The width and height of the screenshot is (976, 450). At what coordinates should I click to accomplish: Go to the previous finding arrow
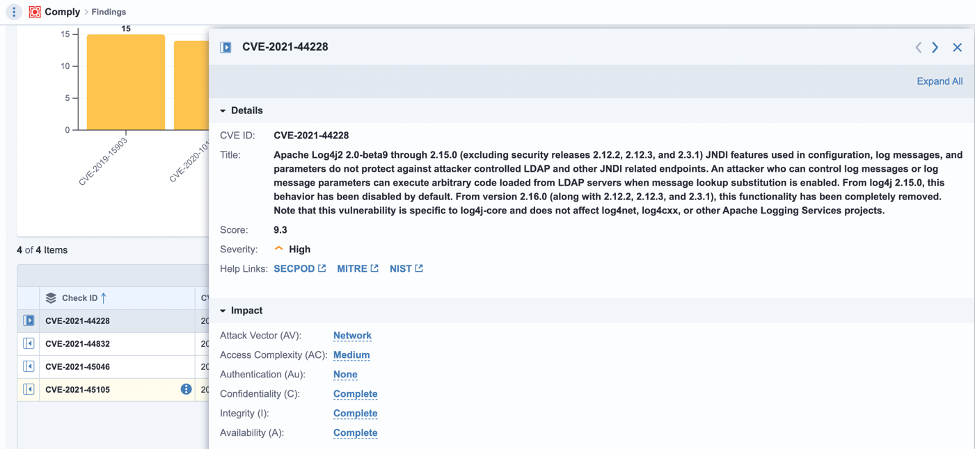[x=918, y=47]
